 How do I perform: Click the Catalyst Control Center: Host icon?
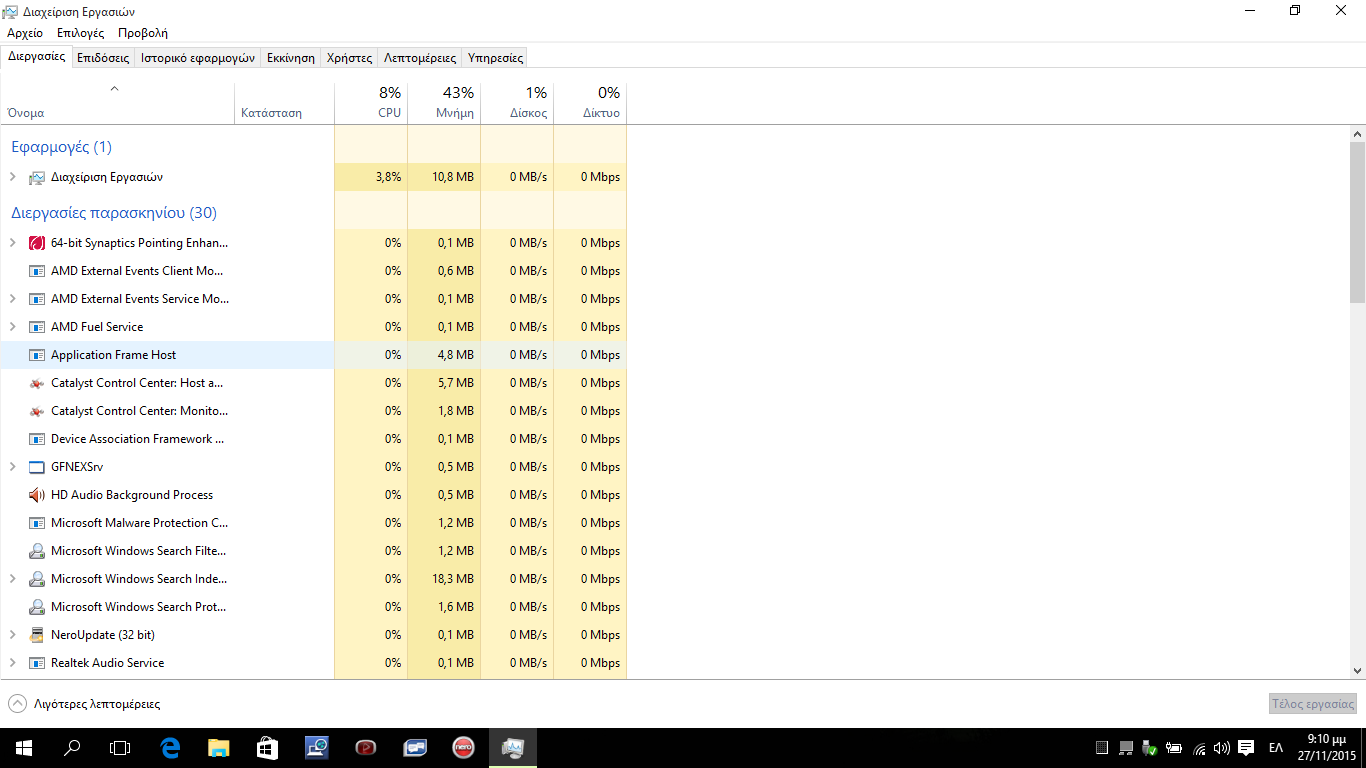point(37,383)
